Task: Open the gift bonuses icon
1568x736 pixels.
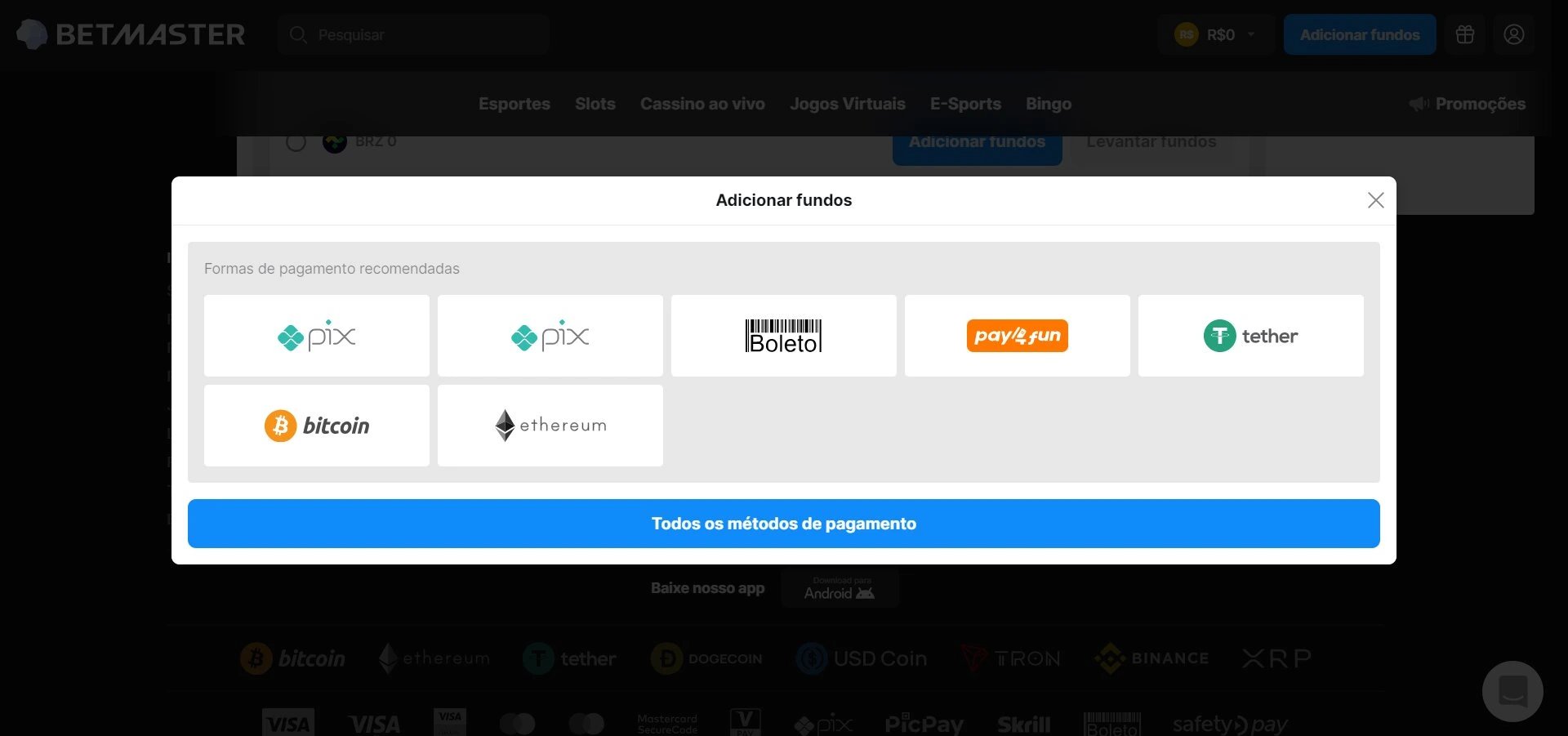Action: pyautogui.click(x=1465, y=34)
